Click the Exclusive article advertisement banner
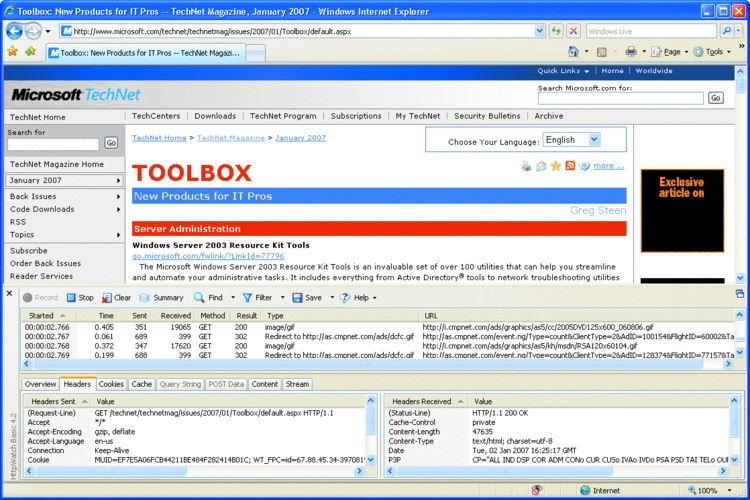The height and width of the screenshot is (500, 750). coord(682,211)
